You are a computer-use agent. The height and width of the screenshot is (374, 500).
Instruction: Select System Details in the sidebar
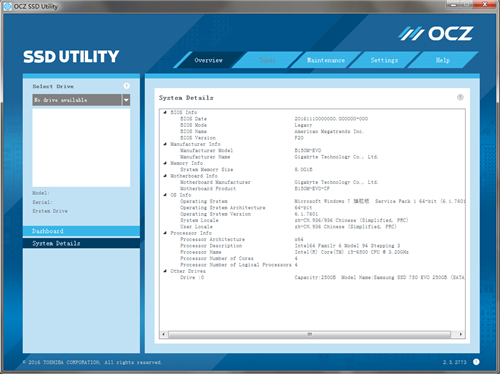[81, 243]
